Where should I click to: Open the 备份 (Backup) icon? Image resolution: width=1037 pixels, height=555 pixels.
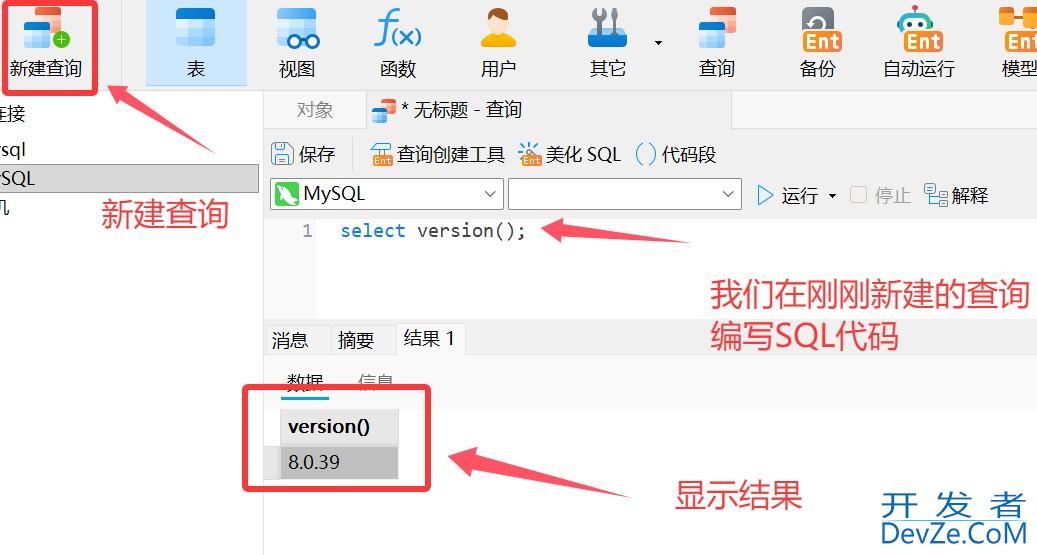point(821,30)
